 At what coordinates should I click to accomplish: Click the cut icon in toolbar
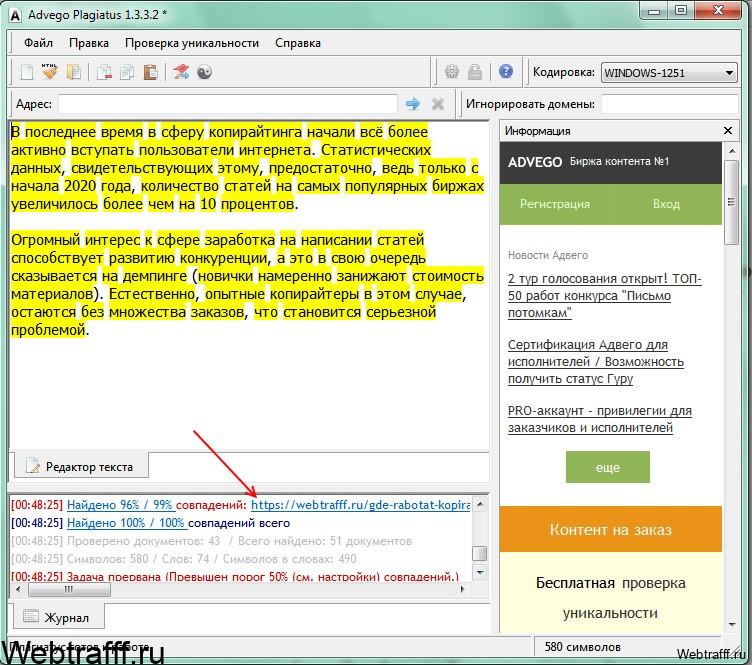104,72
